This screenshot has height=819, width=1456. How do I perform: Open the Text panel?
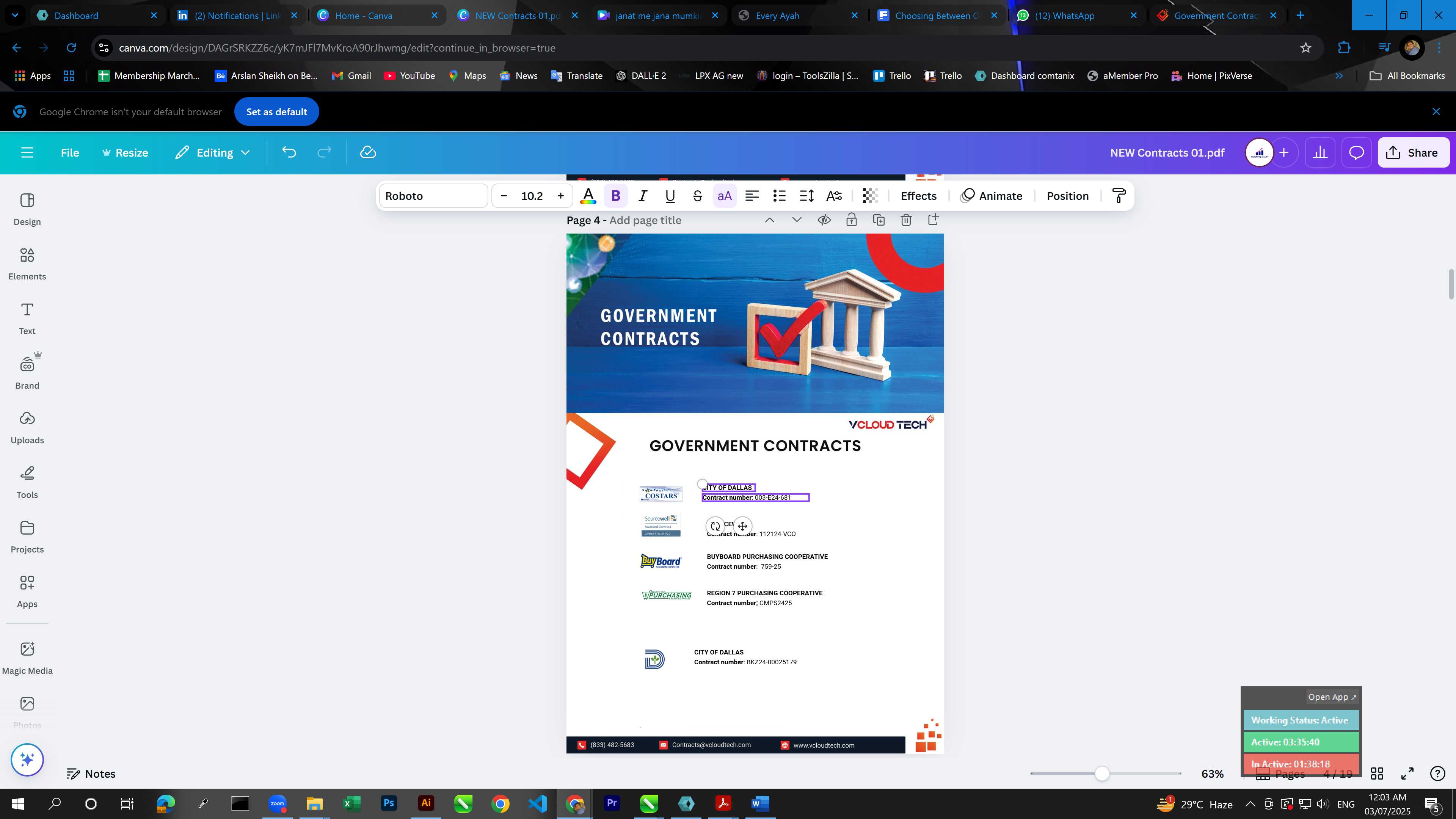(27, 318)
